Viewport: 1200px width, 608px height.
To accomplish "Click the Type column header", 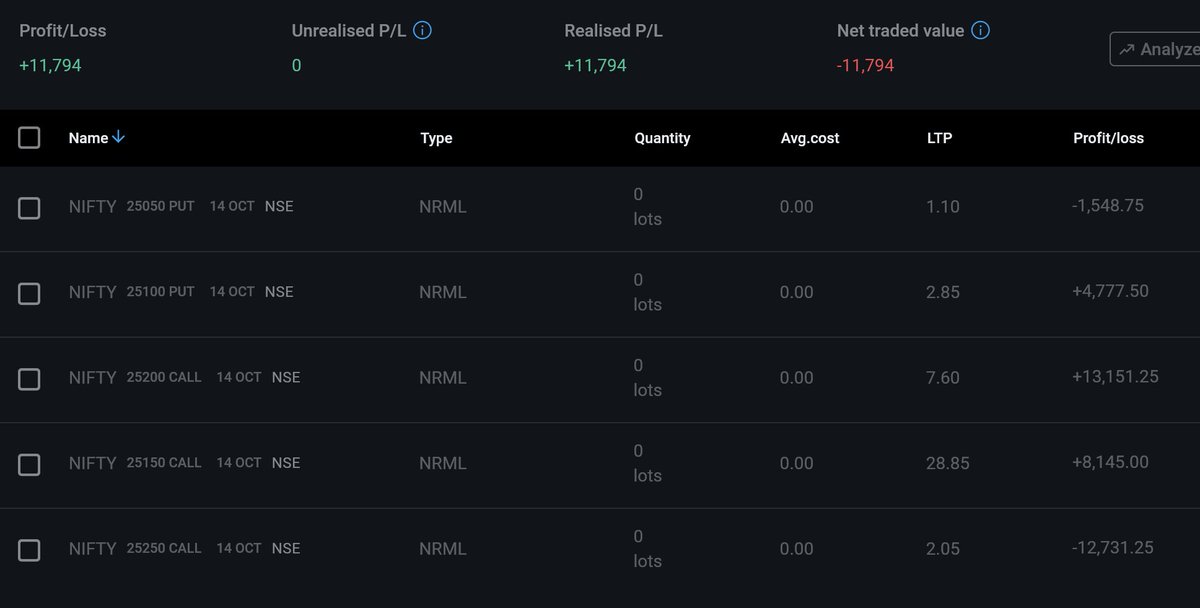I will (436, 138).
